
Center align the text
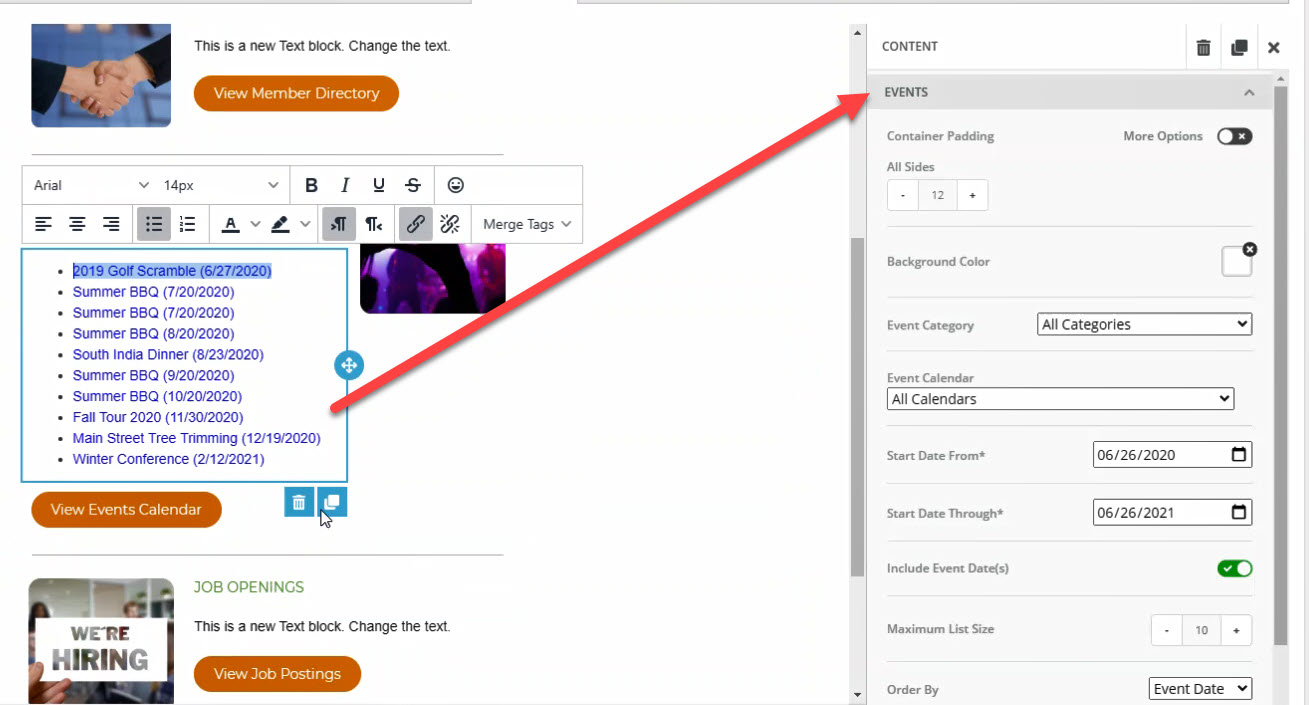point(77,224)
